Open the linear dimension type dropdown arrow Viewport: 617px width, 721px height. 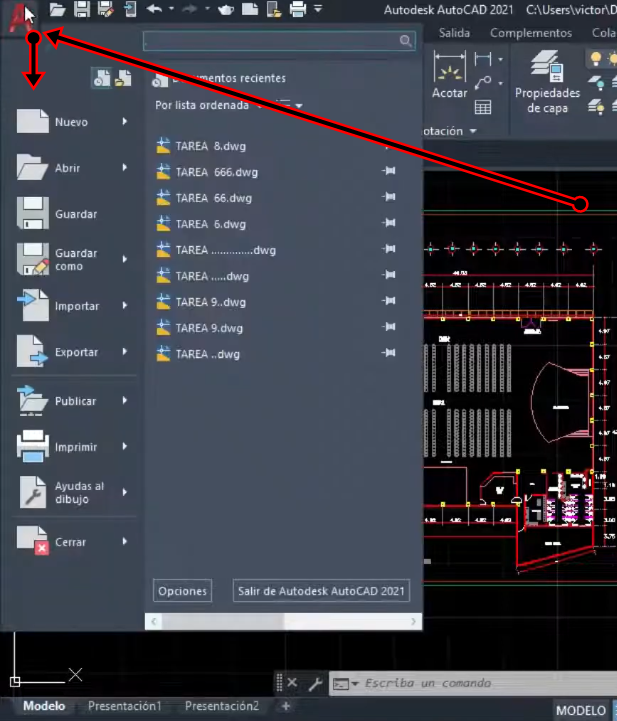point(500,59)
